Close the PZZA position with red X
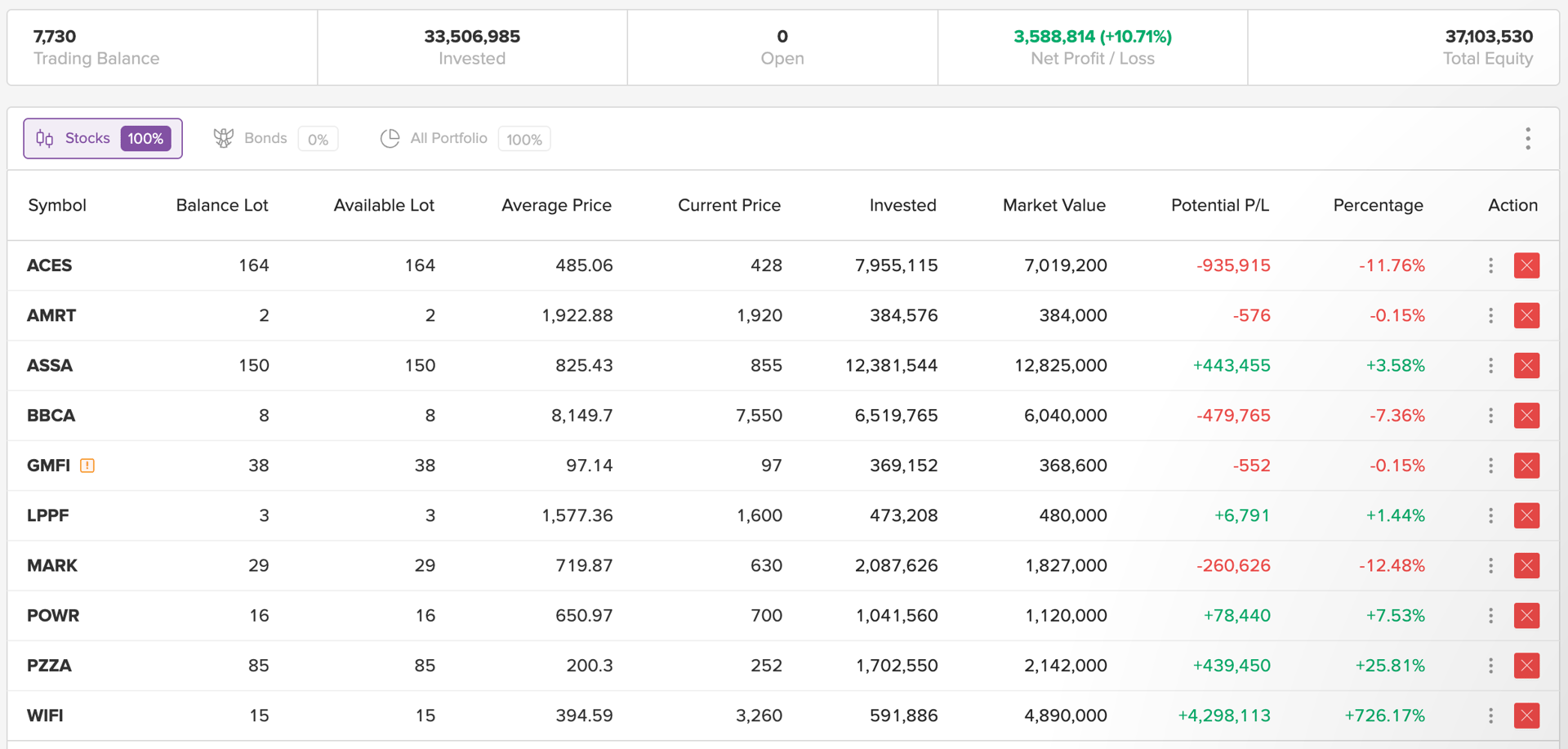Viewport: 1568px width, 749px height. pos(1526,666)
